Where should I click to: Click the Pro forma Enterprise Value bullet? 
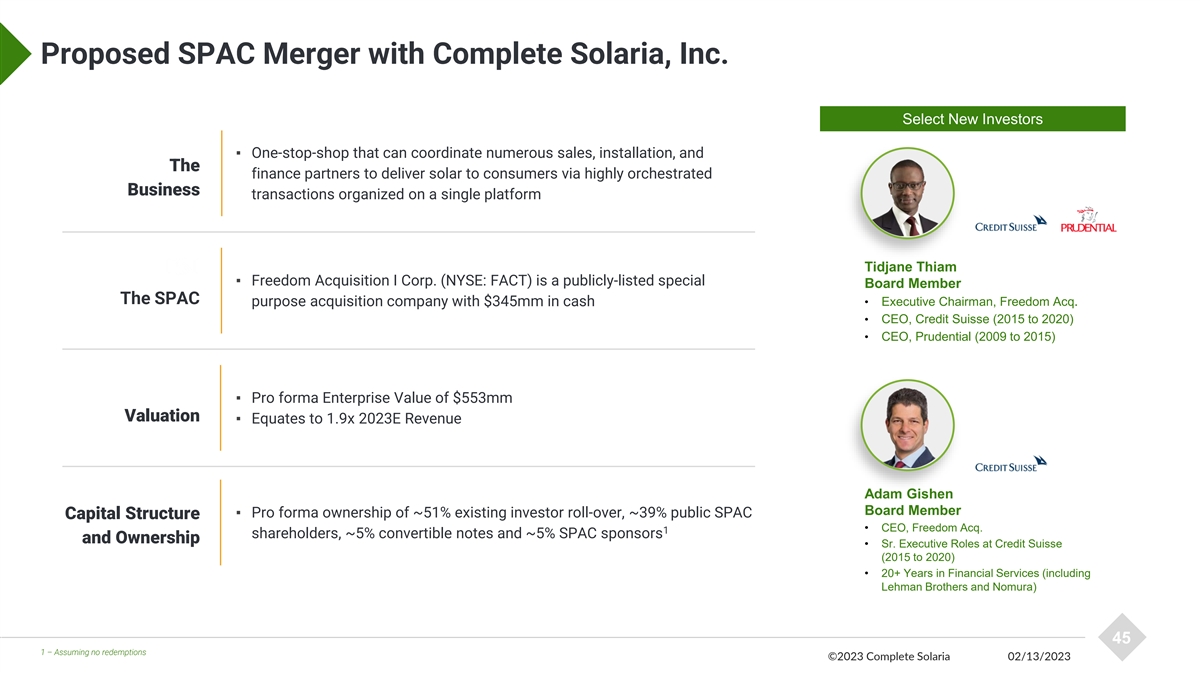[381, 398]
